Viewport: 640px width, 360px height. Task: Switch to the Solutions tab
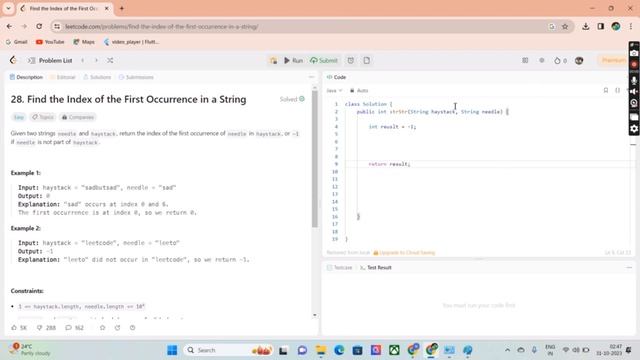[x=97, y=77]
